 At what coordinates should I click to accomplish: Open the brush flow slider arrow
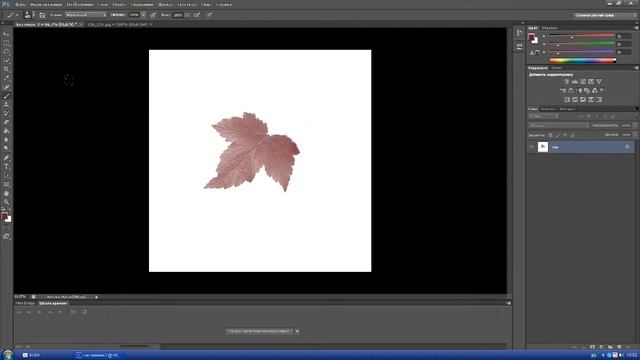tap(187, 15)
